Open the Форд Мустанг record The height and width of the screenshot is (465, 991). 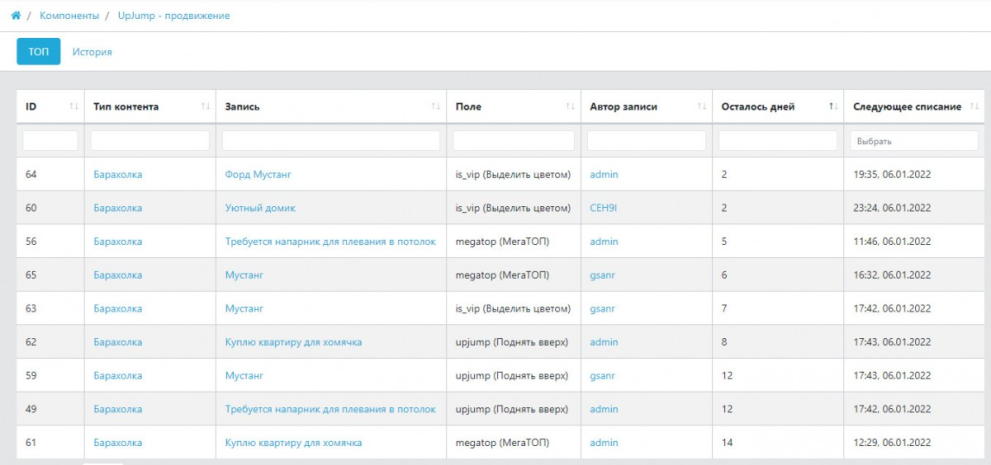point(258,174)
